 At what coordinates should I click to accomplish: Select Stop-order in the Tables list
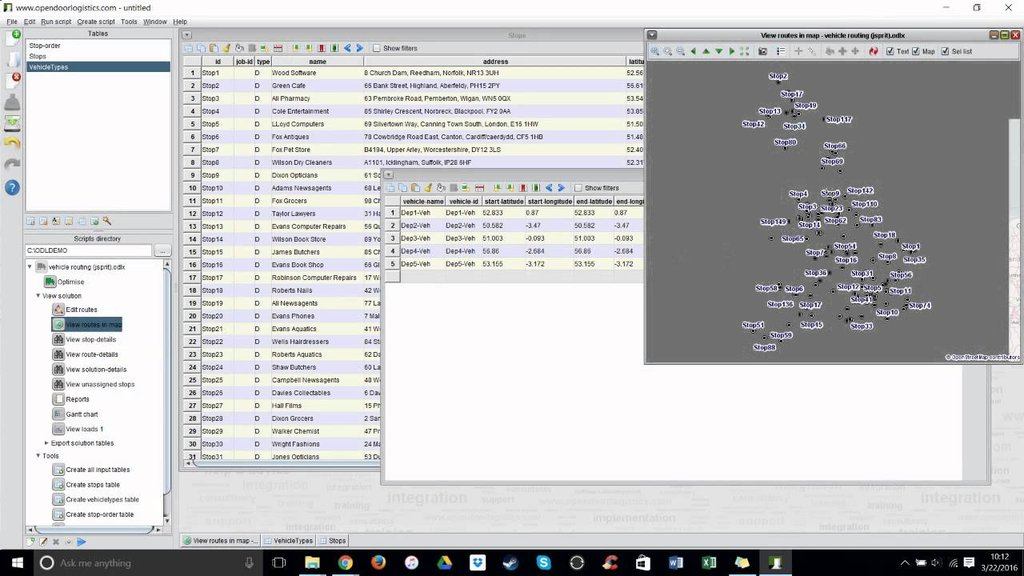pos(45,46)
